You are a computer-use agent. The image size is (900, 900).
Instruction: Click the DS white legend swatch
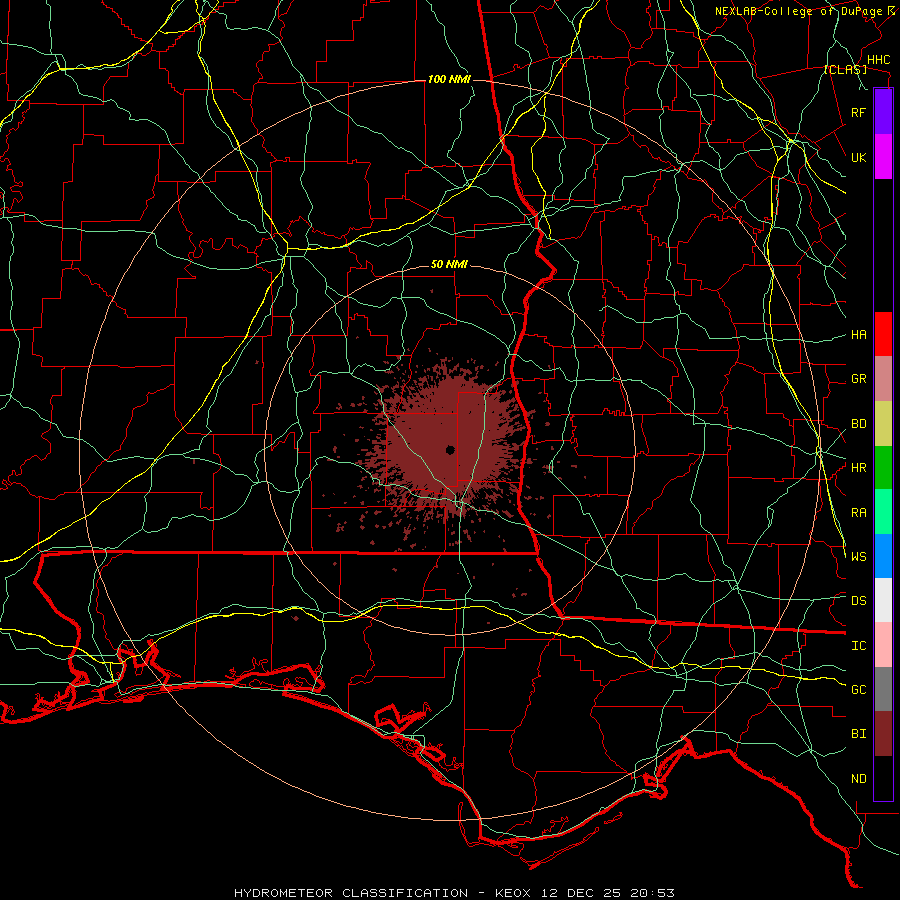tap(883, 600)
